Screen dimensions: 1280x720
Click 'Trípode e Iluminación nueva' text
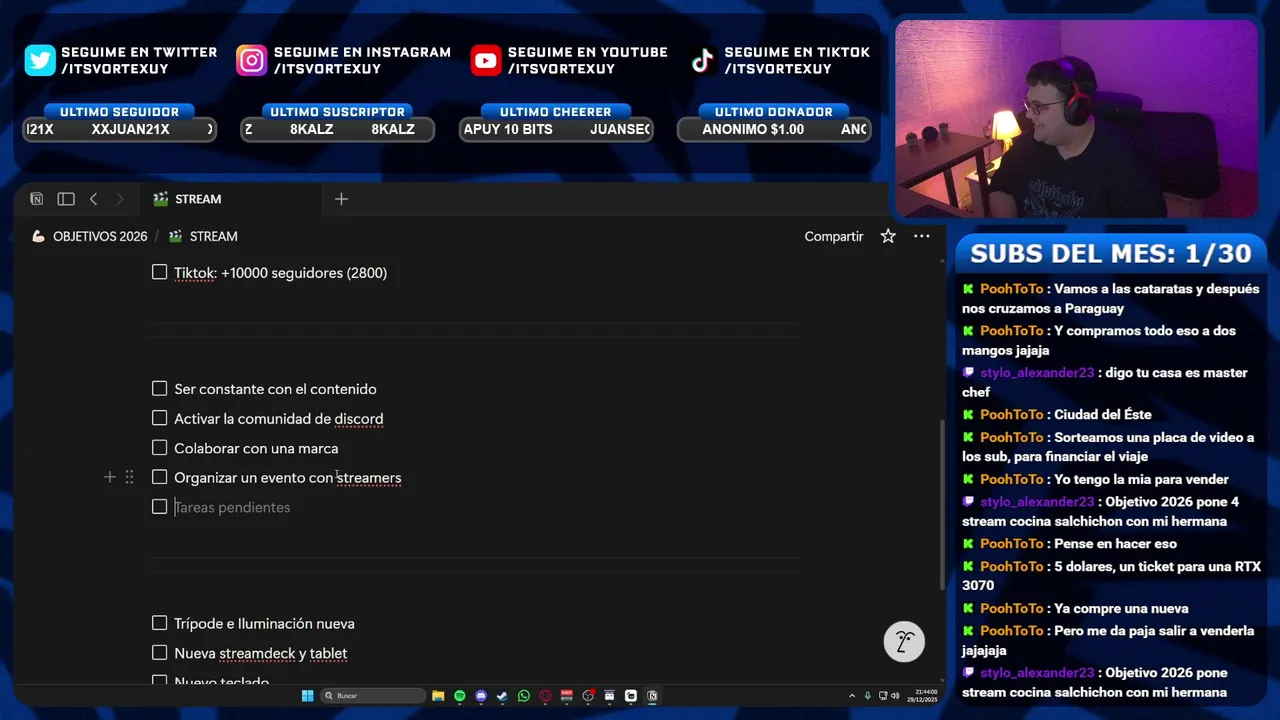pos(264,624)
